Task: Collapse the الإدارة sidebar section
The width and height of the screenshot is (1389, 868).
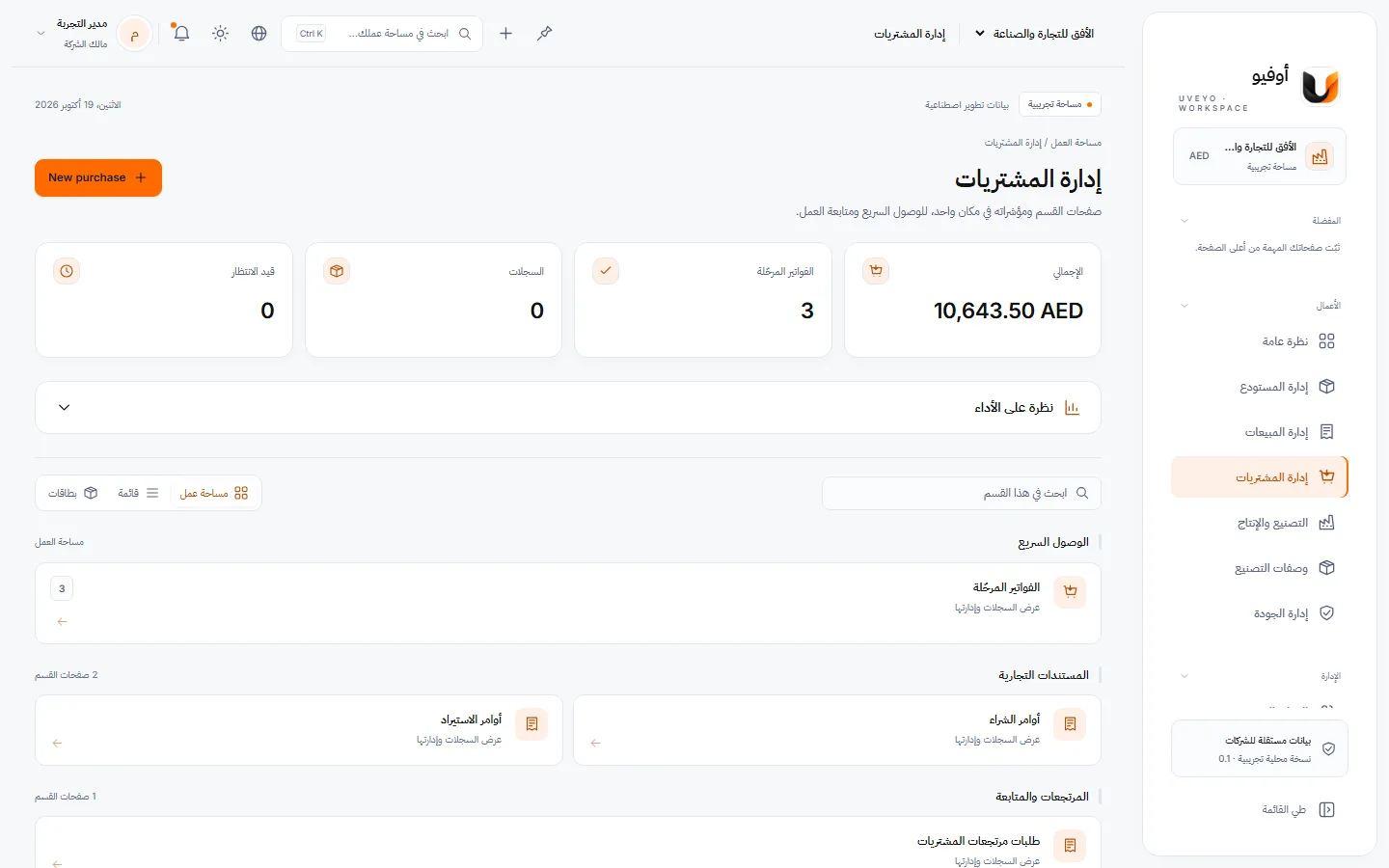Action: pos(1185,676)
